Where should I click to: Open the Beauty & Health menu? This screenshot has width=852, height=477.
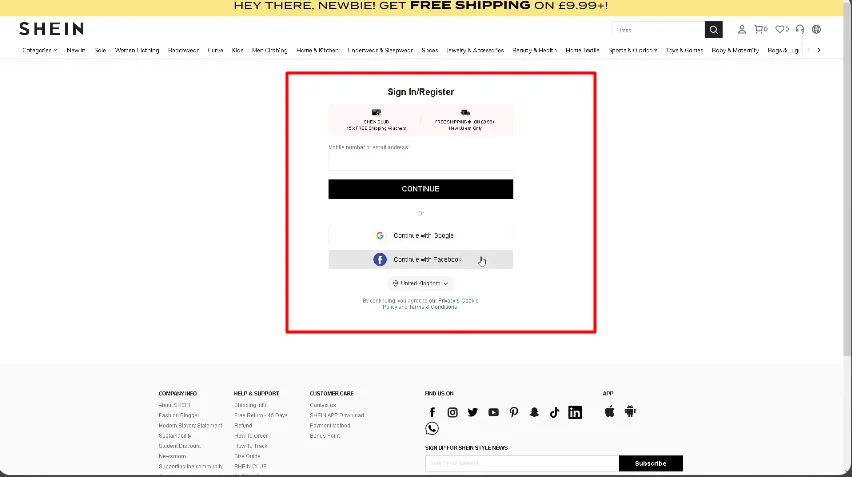(535, 50)
